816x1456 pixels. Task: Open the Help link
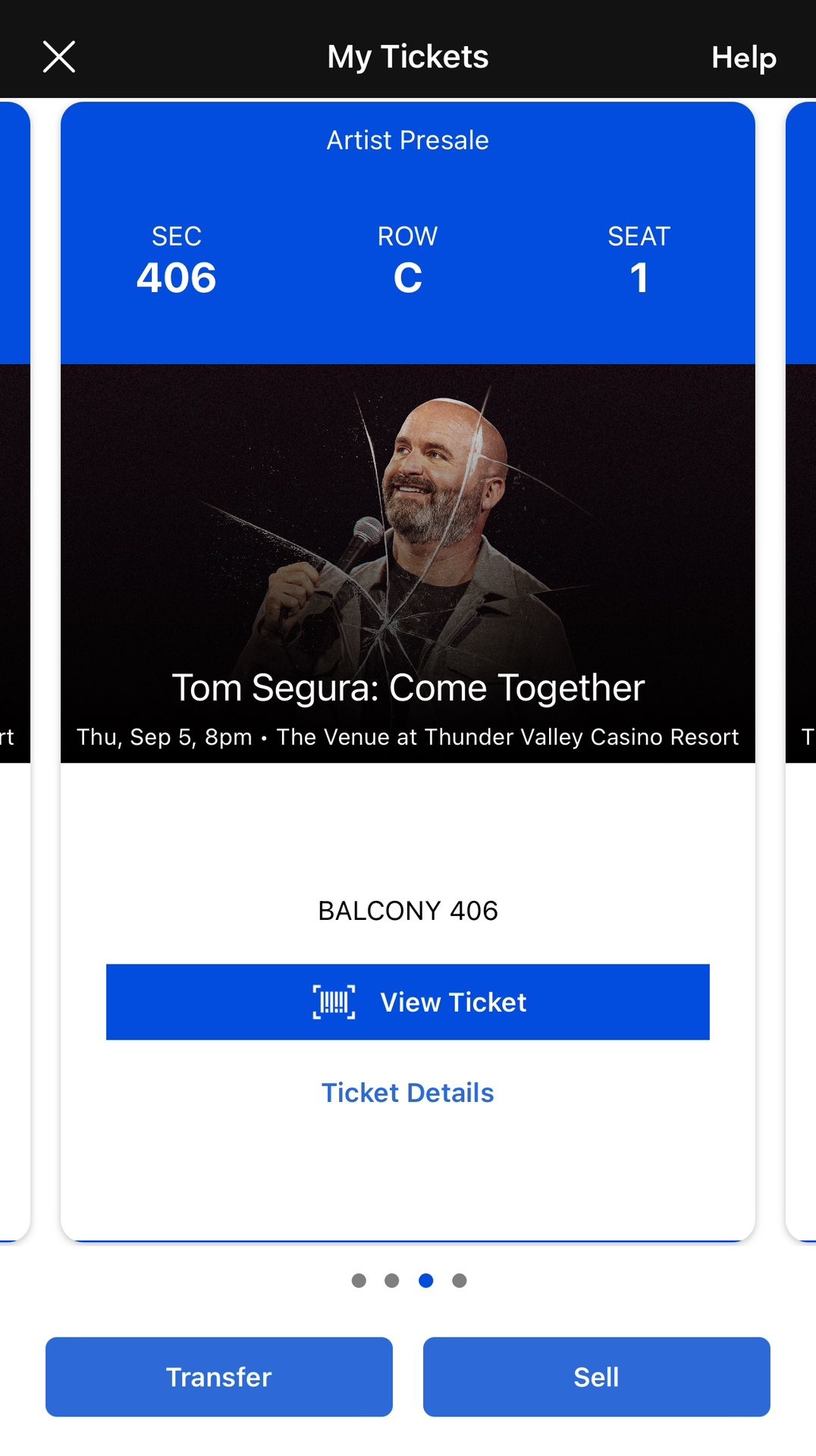743,58
